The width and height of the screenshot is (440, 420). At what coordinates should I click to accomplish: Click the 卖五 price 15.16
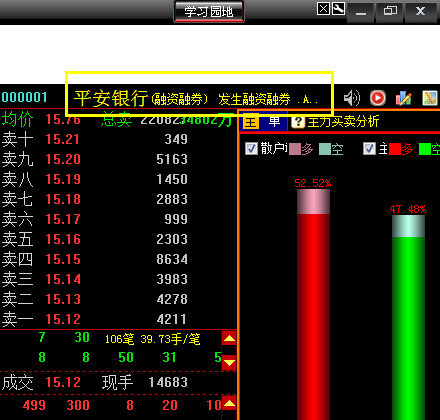tap(63, 239)
